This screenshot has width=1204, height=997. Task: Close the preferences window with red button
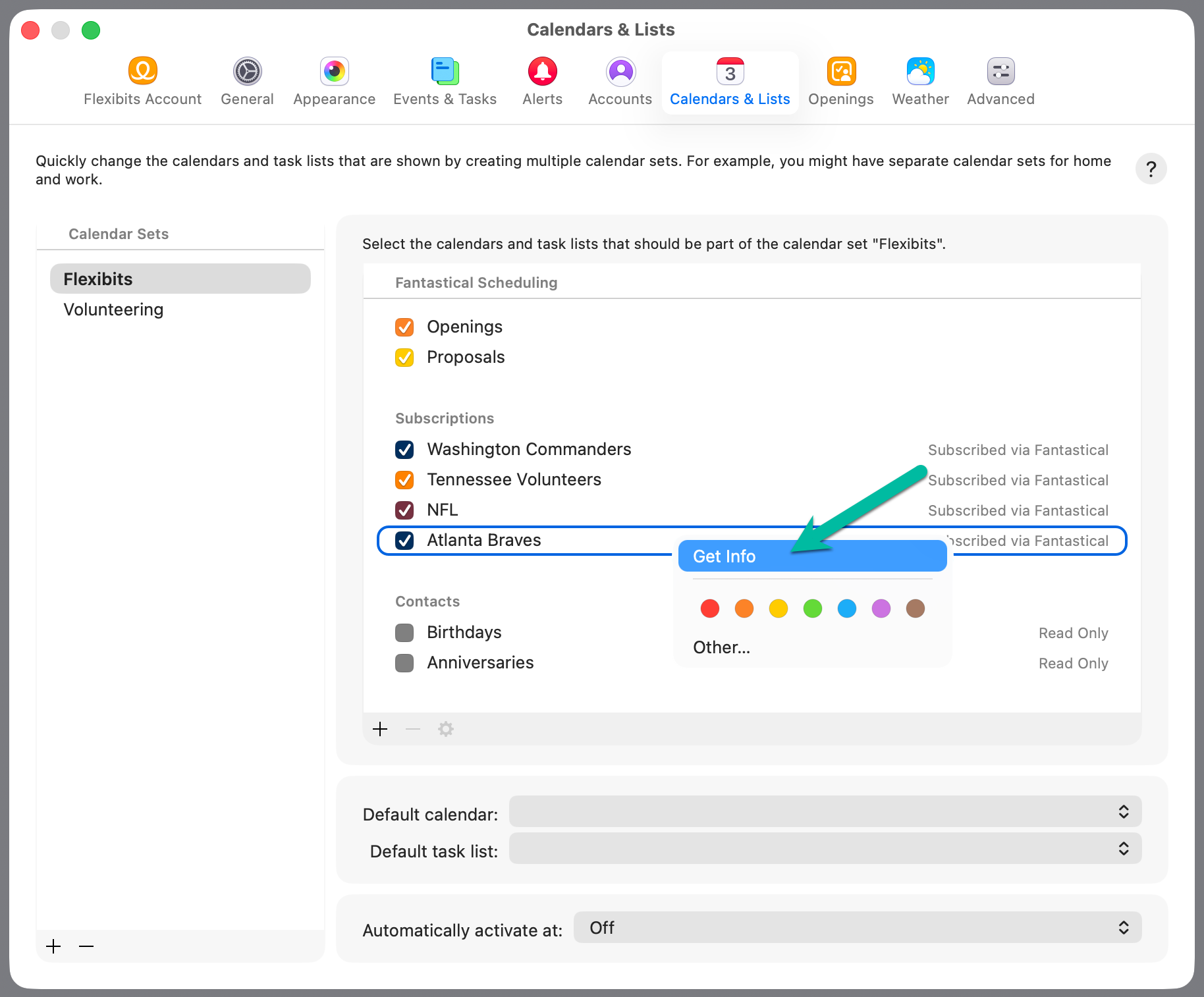click(x=30, y=30)
